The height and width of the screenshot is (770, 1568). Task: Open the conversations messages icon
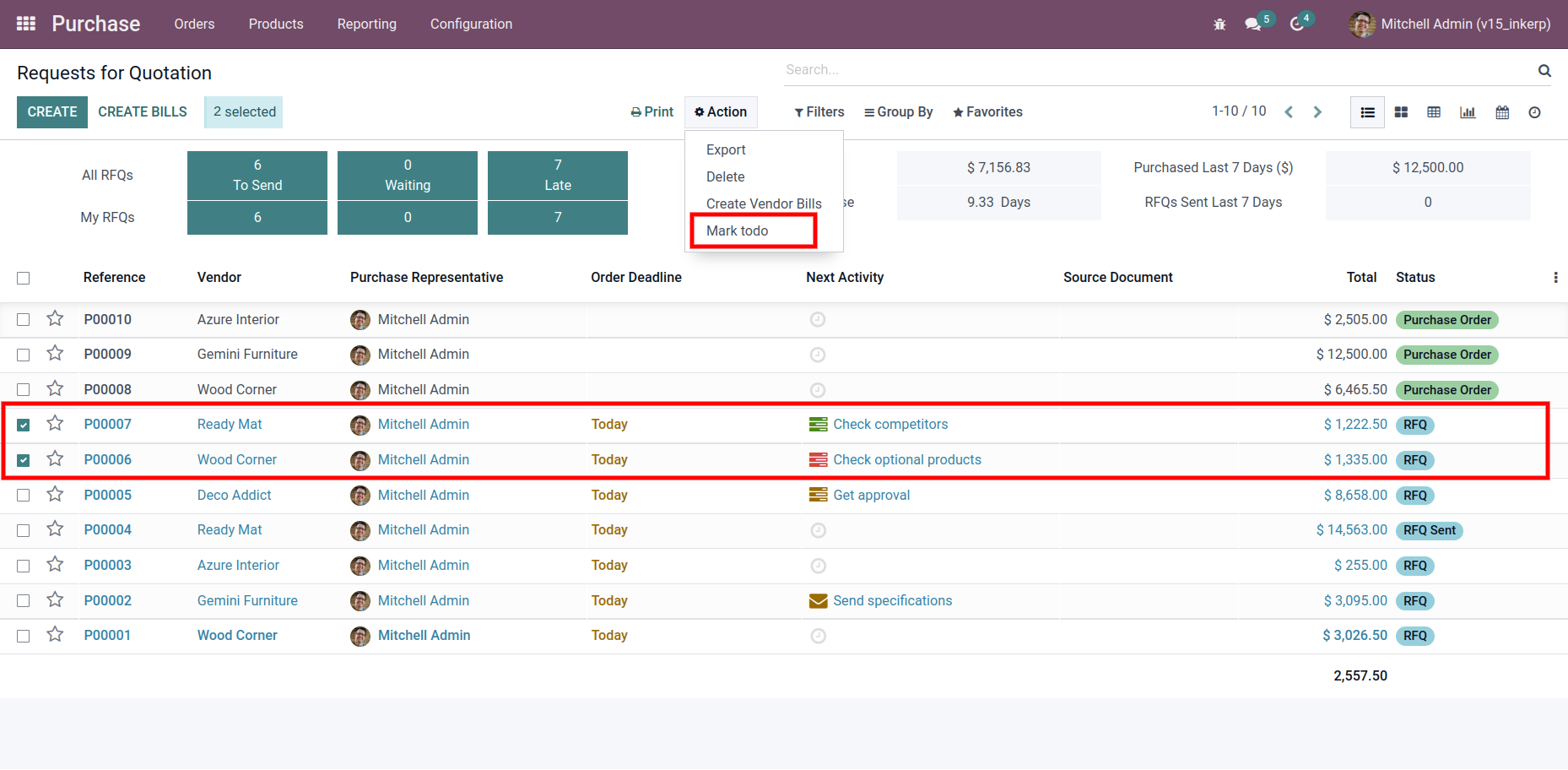tap(1253, 24)
